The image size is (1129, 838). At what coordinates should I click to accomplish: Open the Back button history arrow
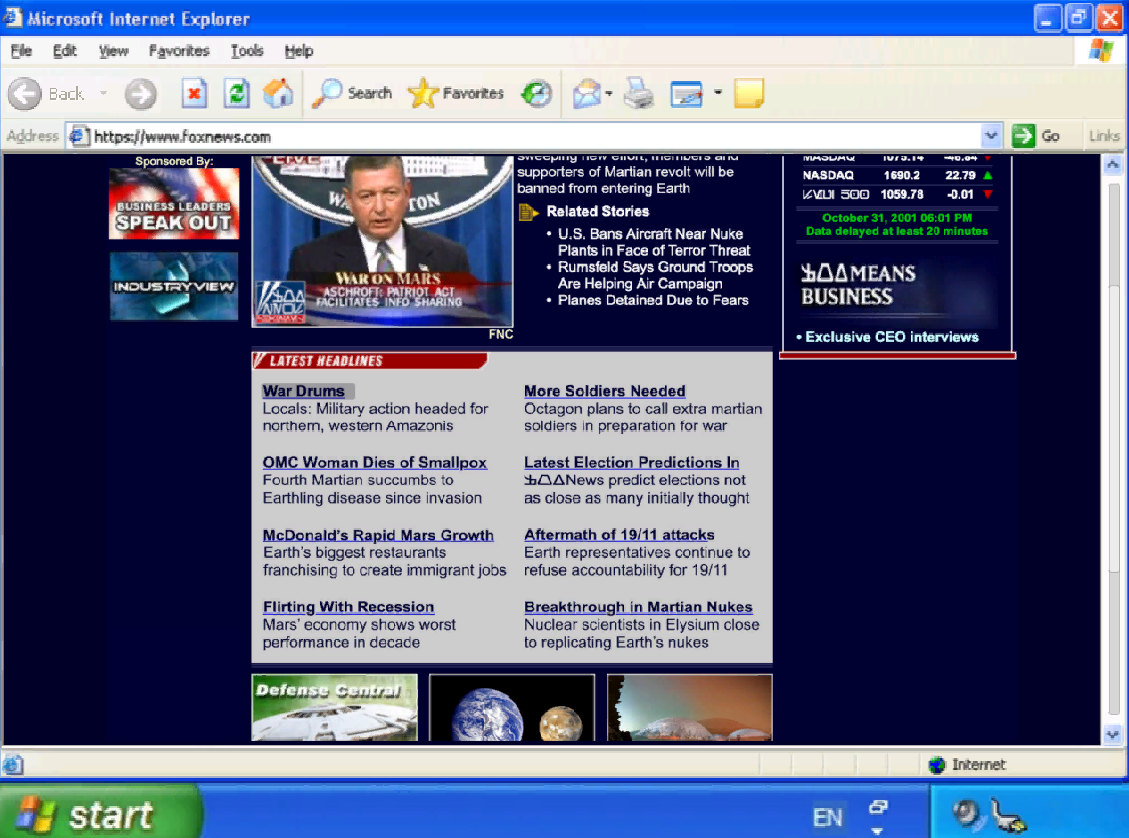click(x=104, y=94)
